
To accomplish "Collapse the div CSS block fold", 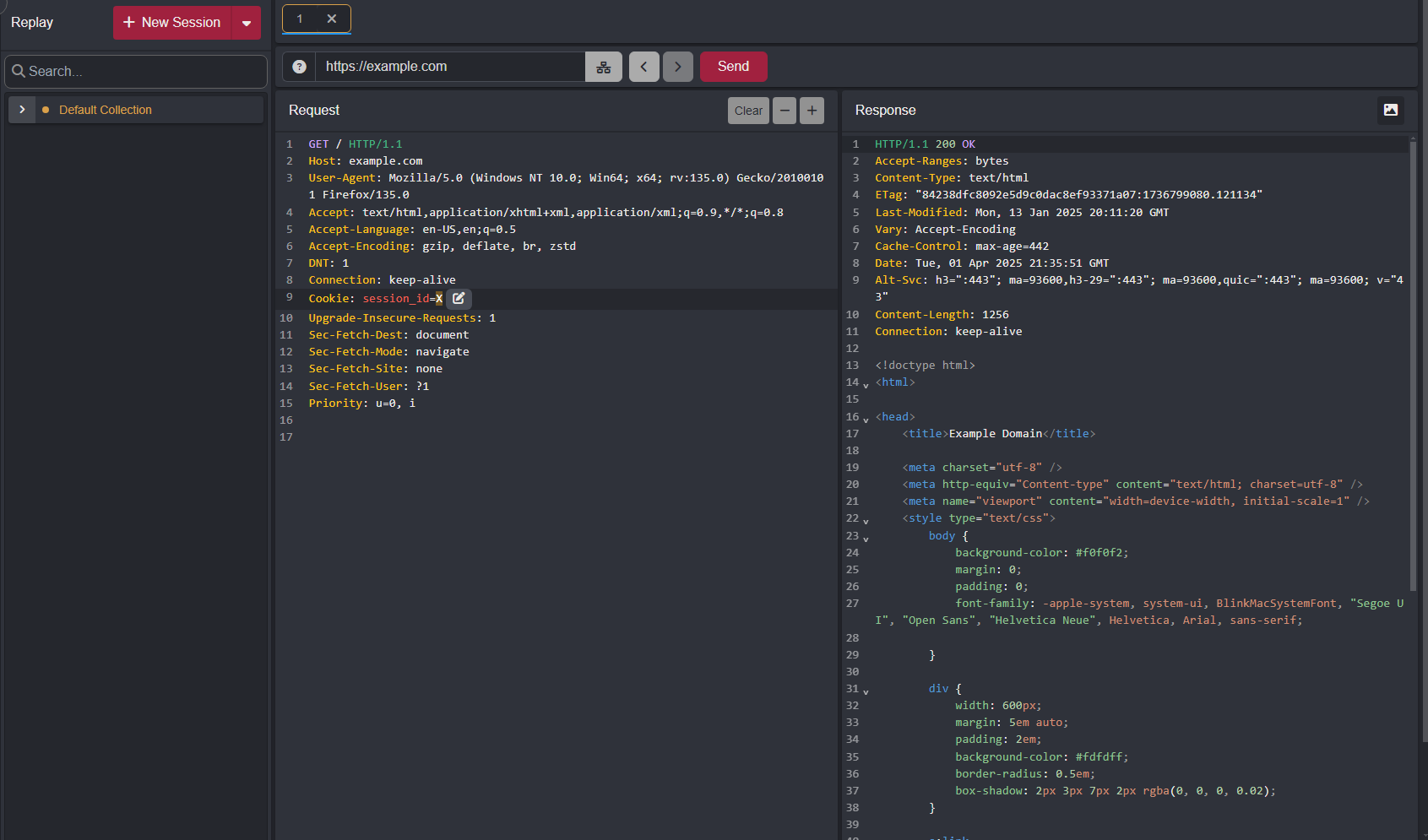I will tap(866, 691).
